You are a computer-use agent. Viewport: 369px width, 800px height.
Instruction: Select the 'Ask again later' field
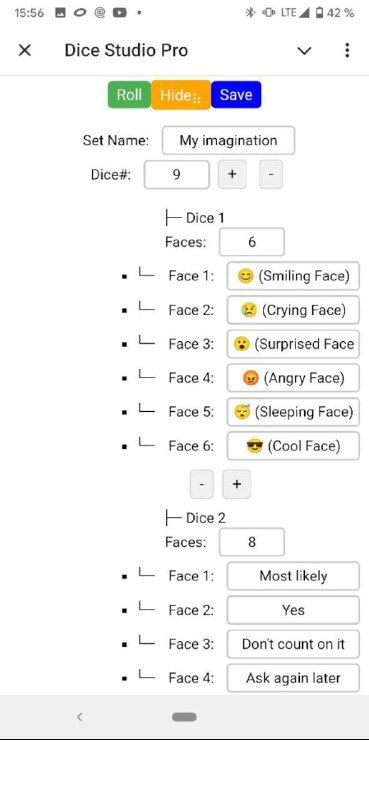293,678
